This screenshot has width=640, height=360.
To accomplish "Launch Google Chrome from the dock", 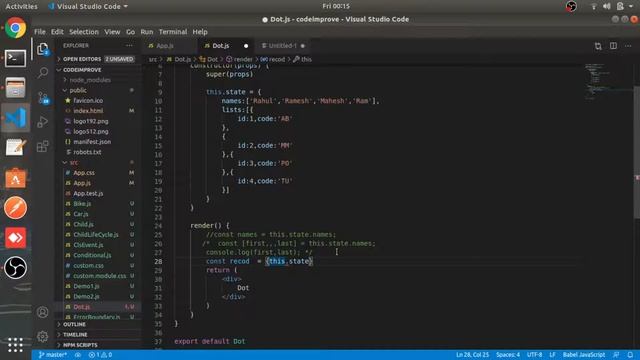I will tap(16, 28).
